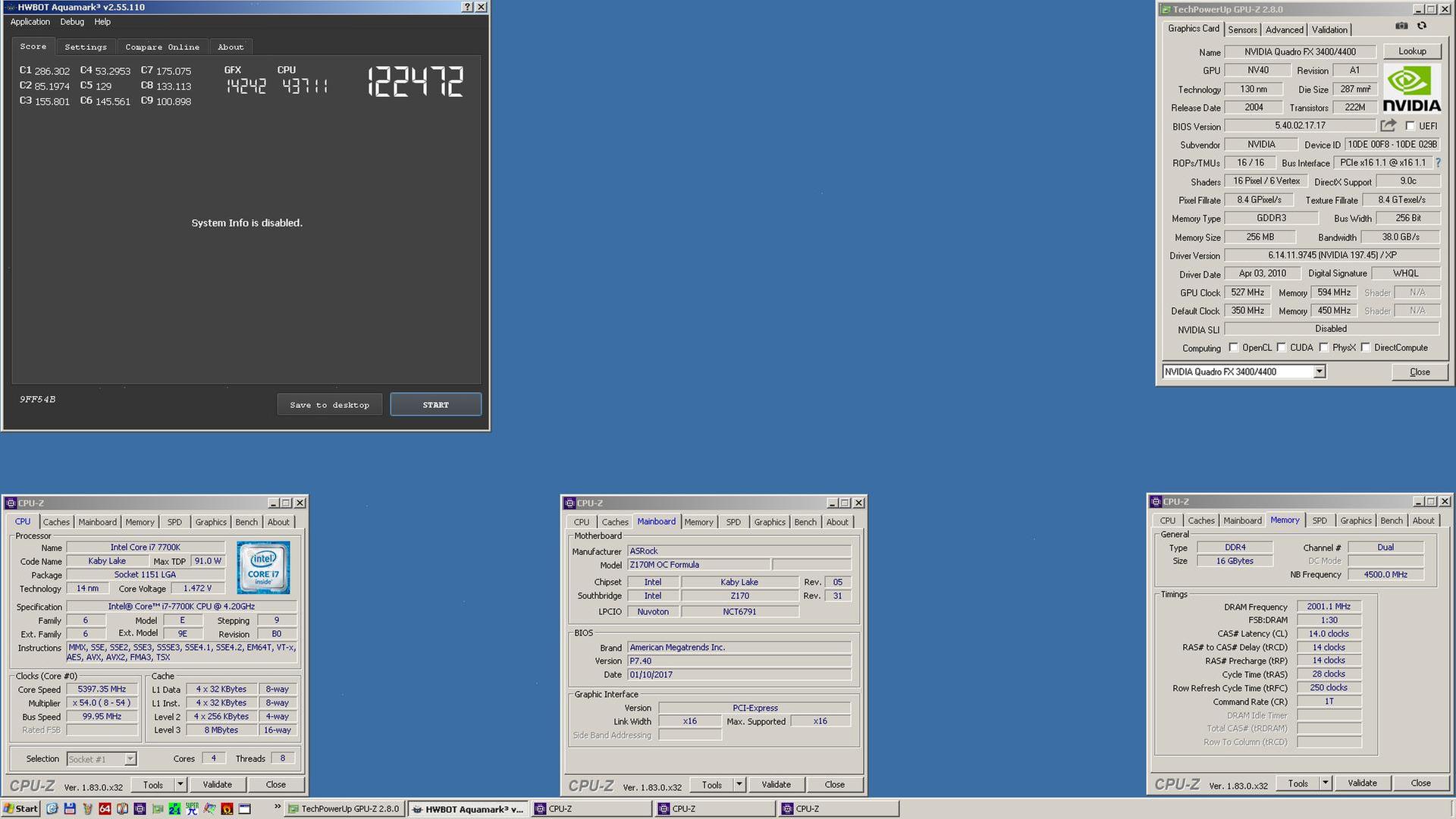This screenshot has height=819, width=1456.
Task: Click the NVIDIA logo in GPU-Z
Action: [x=1411, y=89]
